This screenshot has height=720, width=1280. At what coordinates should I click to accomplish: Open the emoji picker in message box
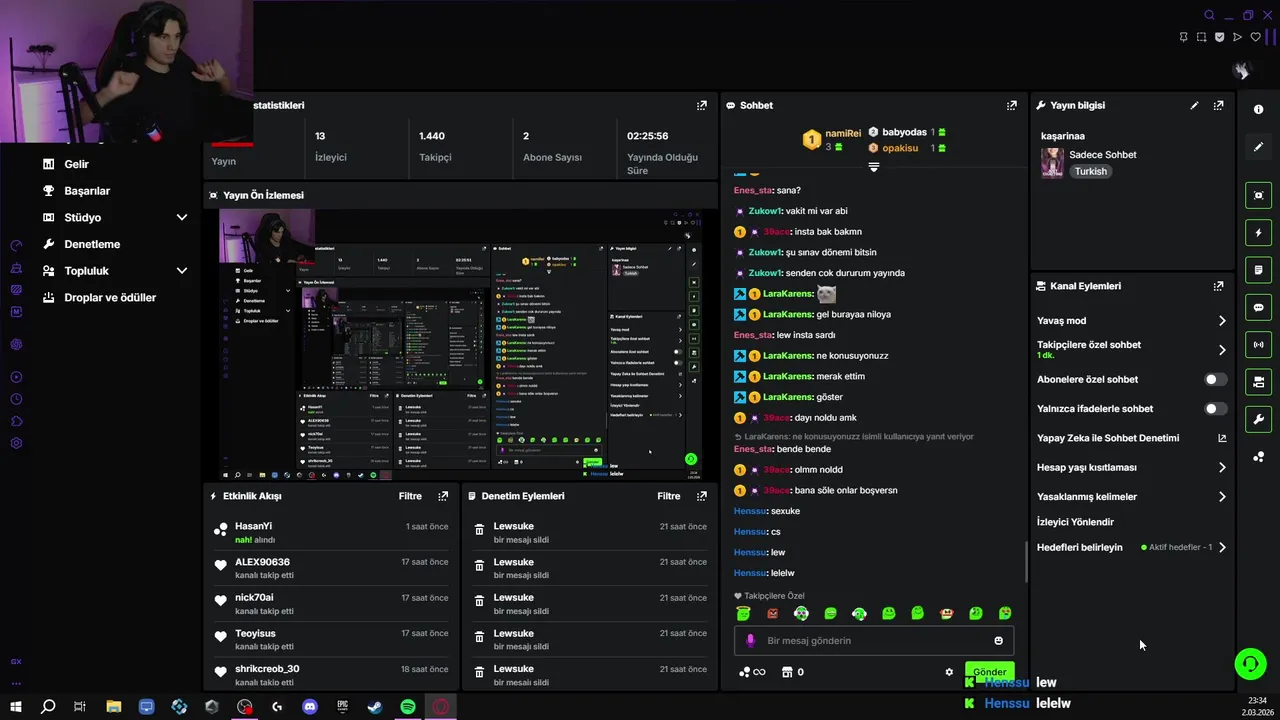point(998,641)
